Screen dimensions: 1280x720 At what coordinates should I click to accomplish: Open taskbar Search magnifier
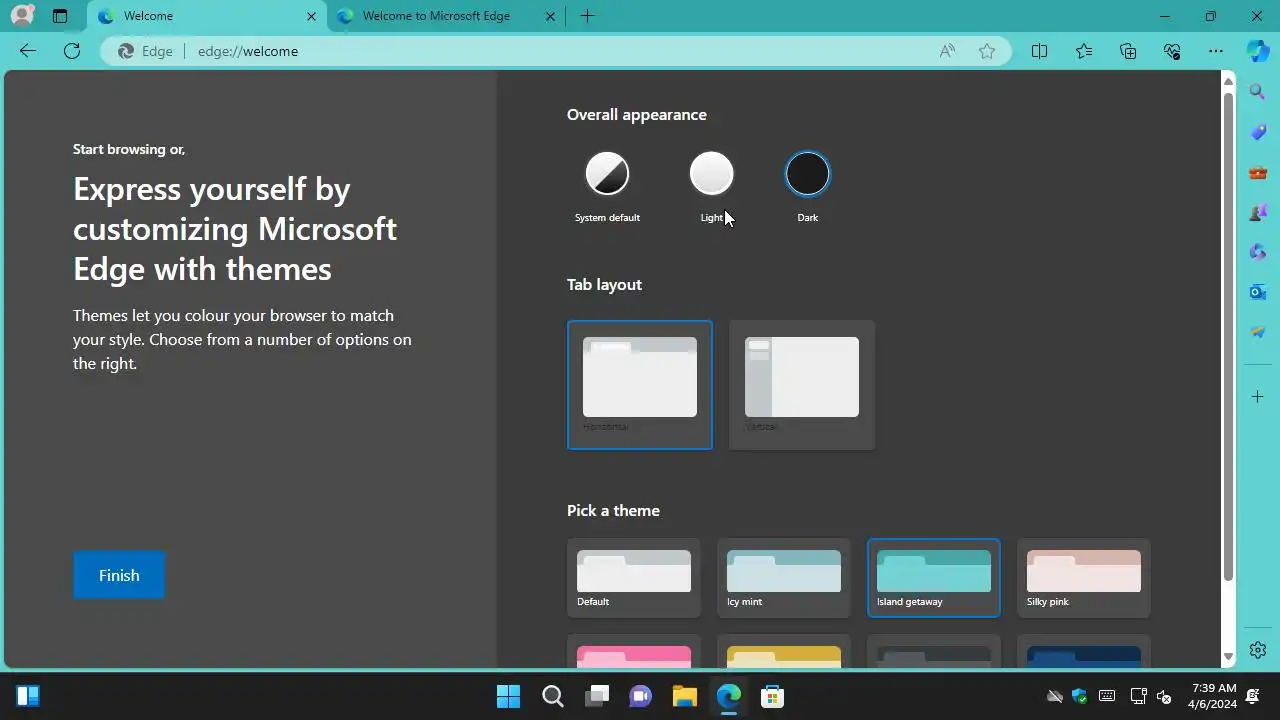552,696
